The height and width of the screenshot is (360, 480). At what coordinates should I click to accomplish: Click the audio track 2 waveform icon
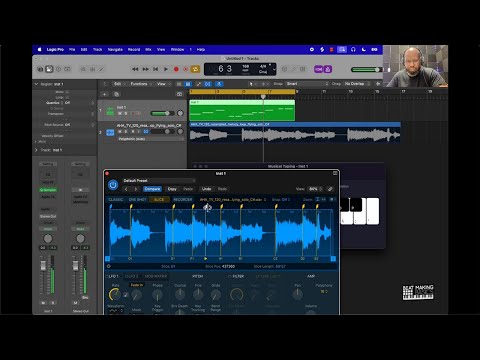(110, 132)
